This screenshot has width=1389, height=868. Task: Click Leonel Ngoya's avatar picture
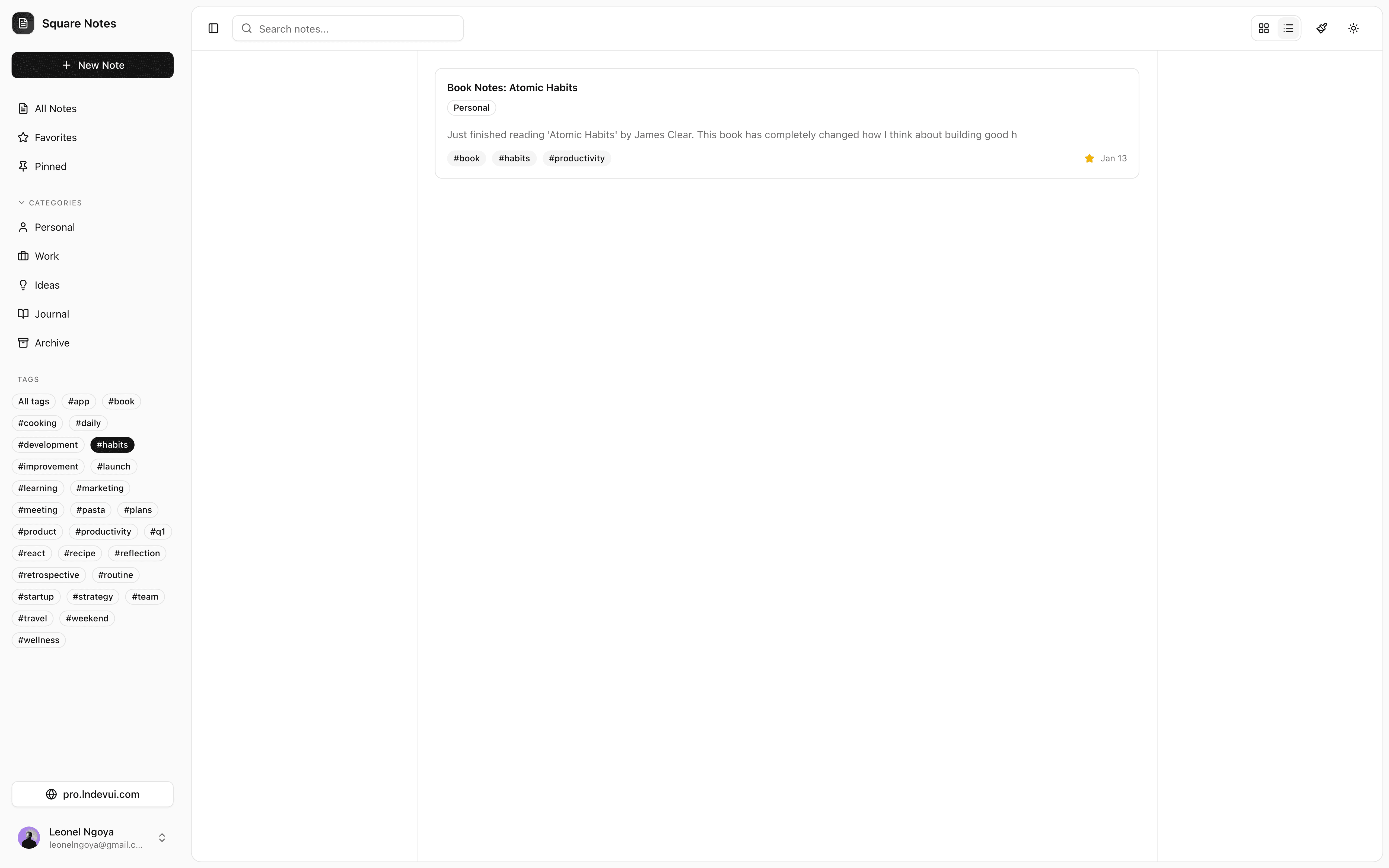coord(29,838)
